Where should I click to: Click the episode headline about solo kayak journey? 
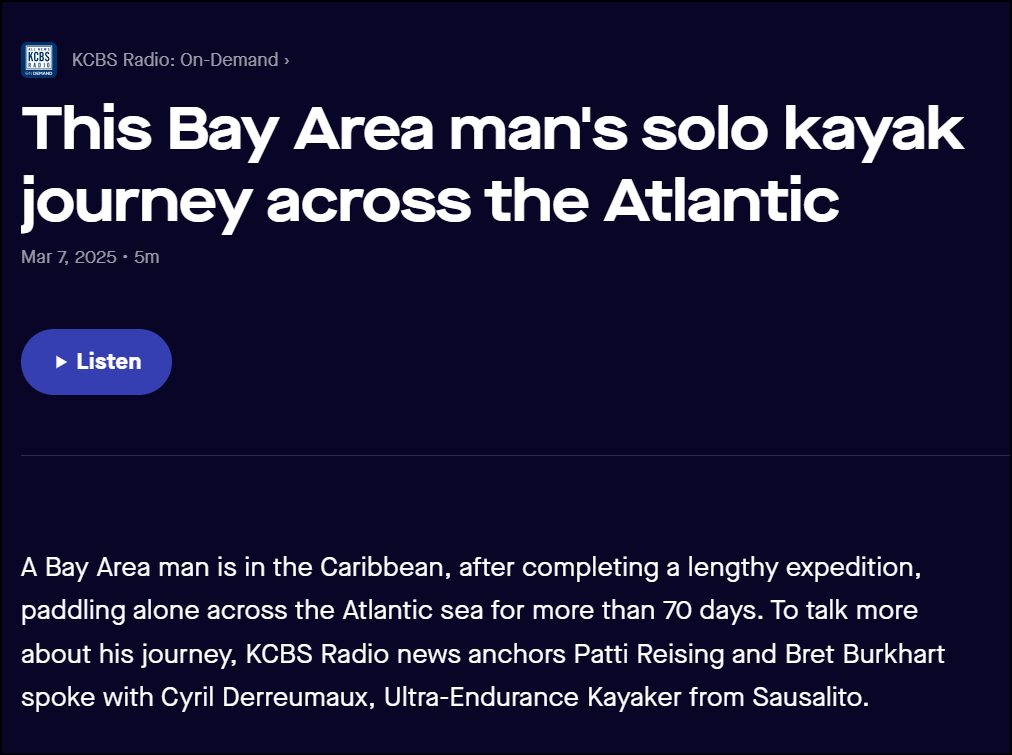(x=492, y=166)
